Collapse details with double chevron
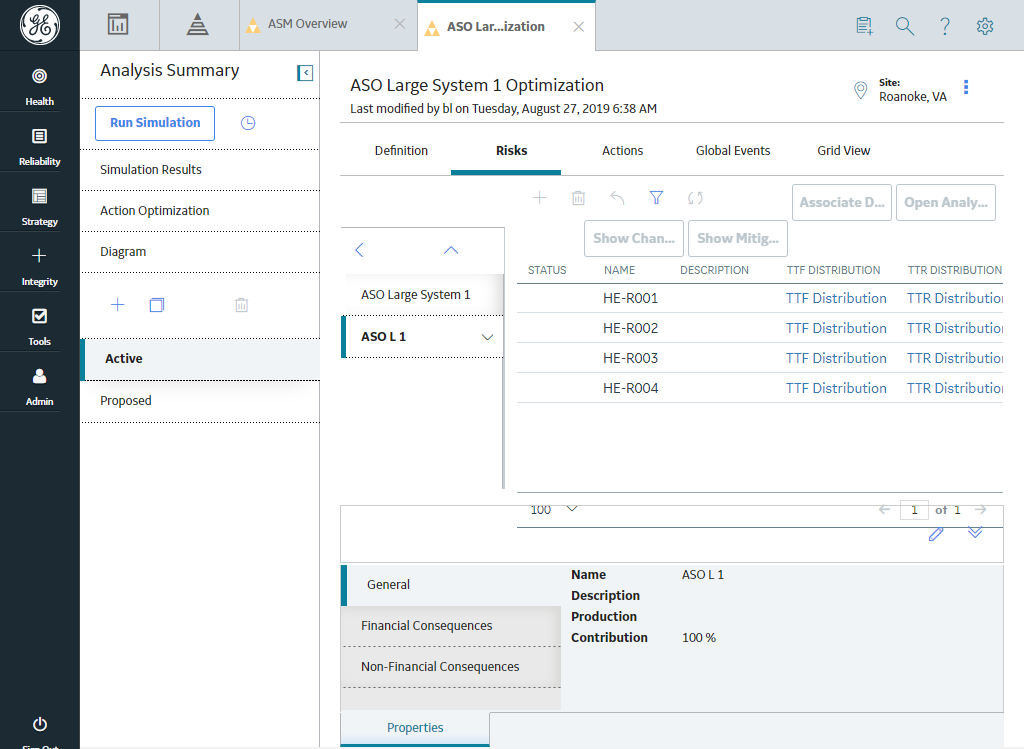The height and width of the screenshot is (749, 1024). 975,532
